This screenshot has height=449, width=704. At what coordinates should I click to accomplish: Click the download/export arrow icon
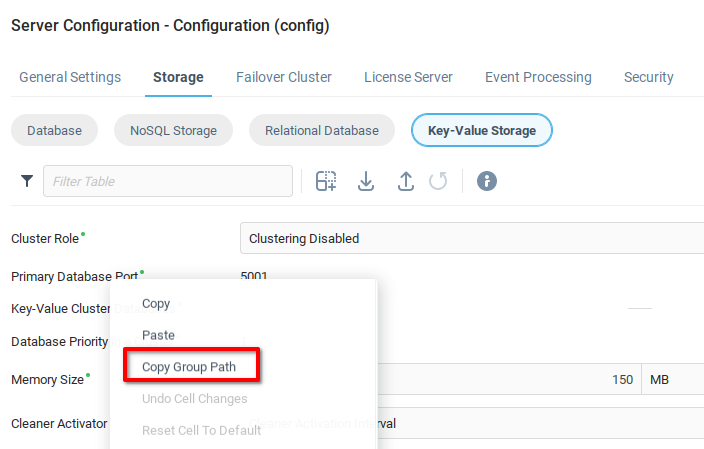point(366,181)
